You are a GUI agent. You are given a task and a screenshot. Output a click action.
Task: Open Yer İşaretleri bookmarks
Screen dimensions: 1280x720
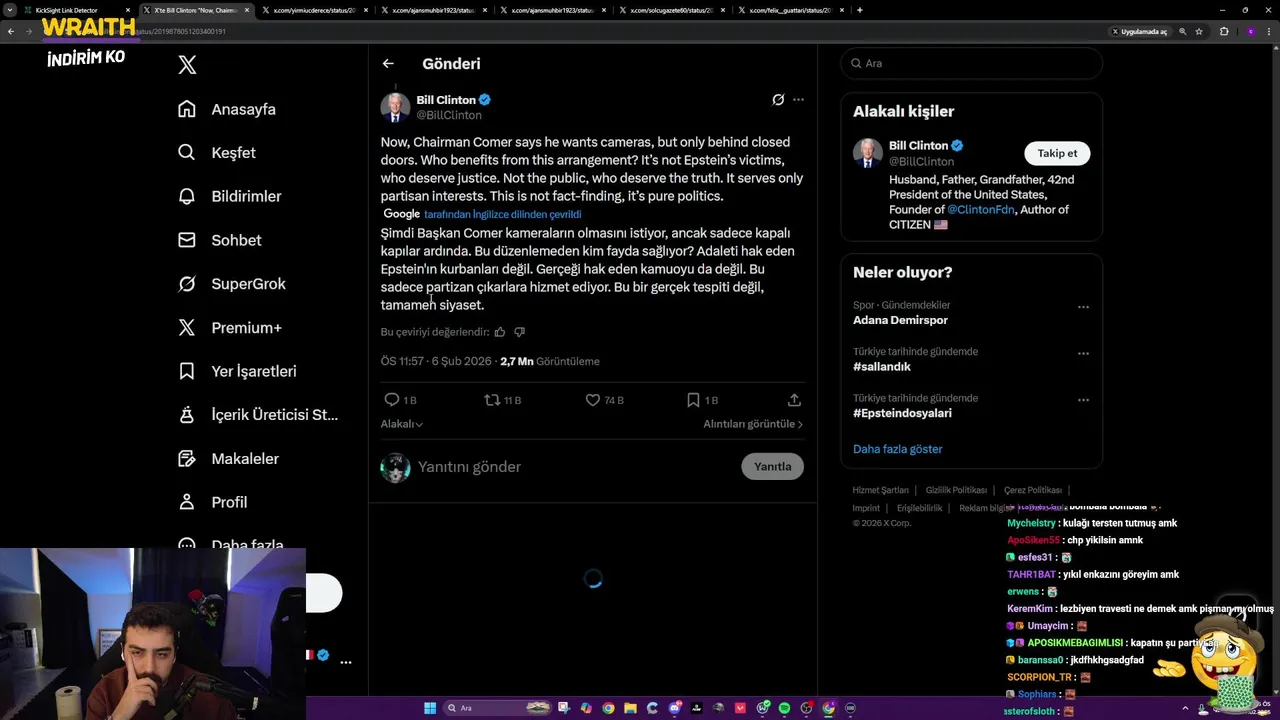(237, 371)
